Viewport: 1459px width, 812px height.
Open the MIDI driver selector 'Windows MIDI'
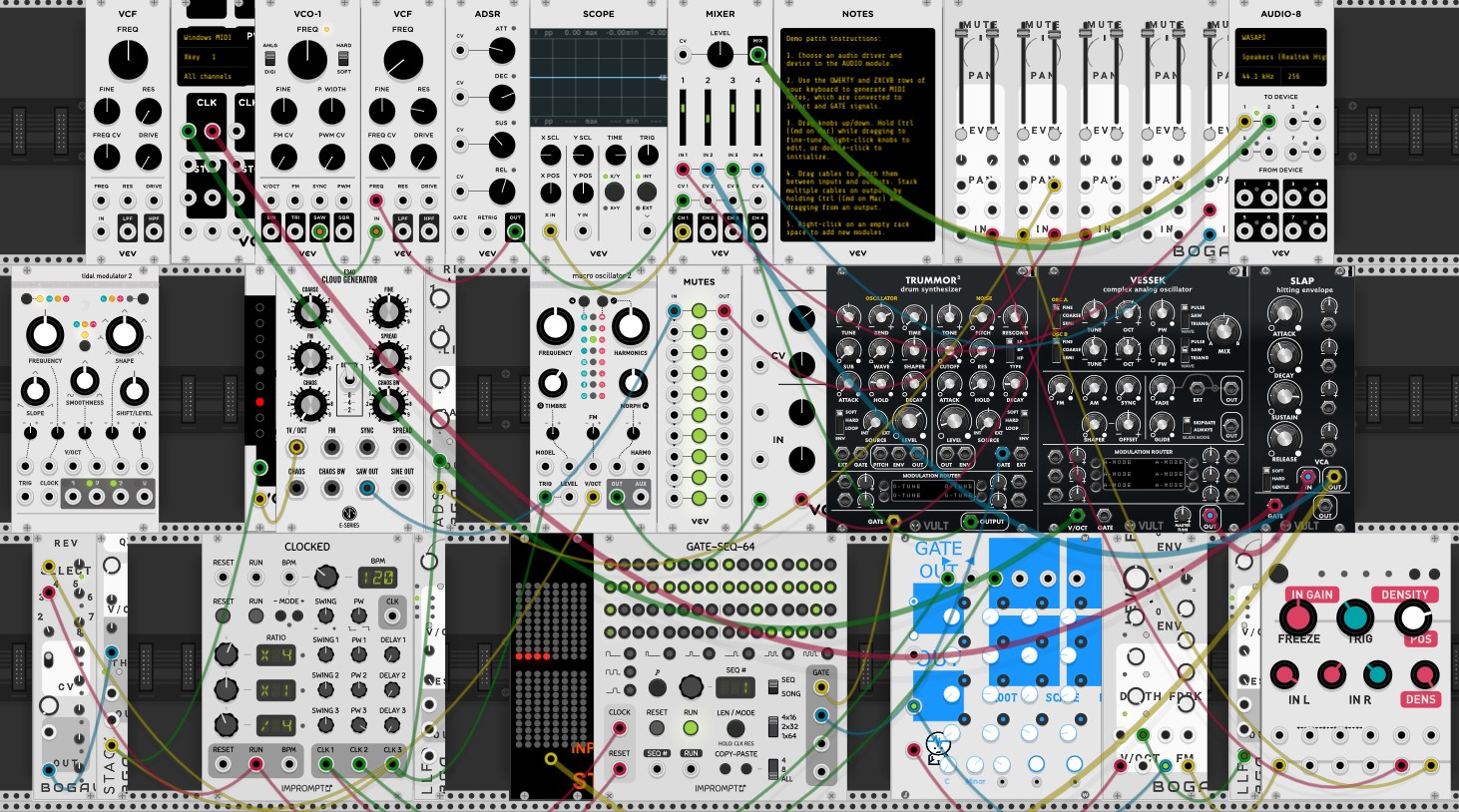pyautogui.click(x=216, y=38)
